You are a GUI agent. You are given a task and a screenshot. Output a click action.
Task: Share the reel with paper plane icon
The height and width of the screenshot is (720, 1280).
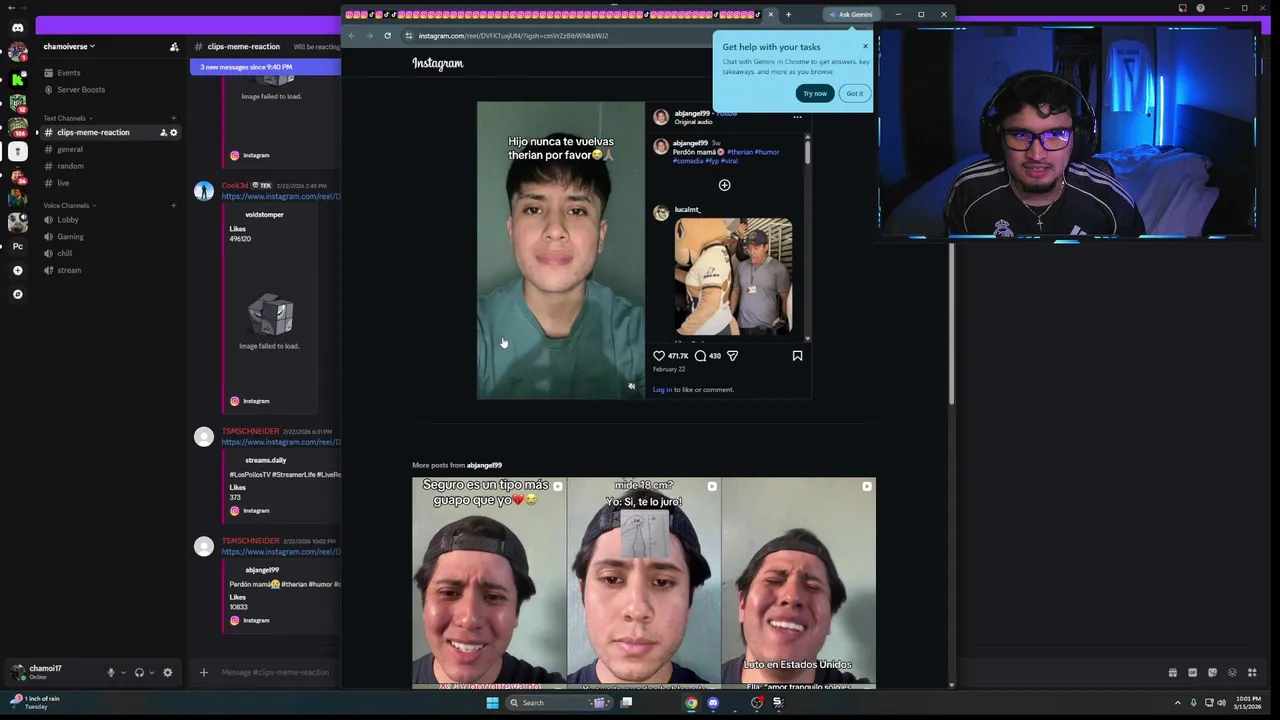(x=732, y=355)
